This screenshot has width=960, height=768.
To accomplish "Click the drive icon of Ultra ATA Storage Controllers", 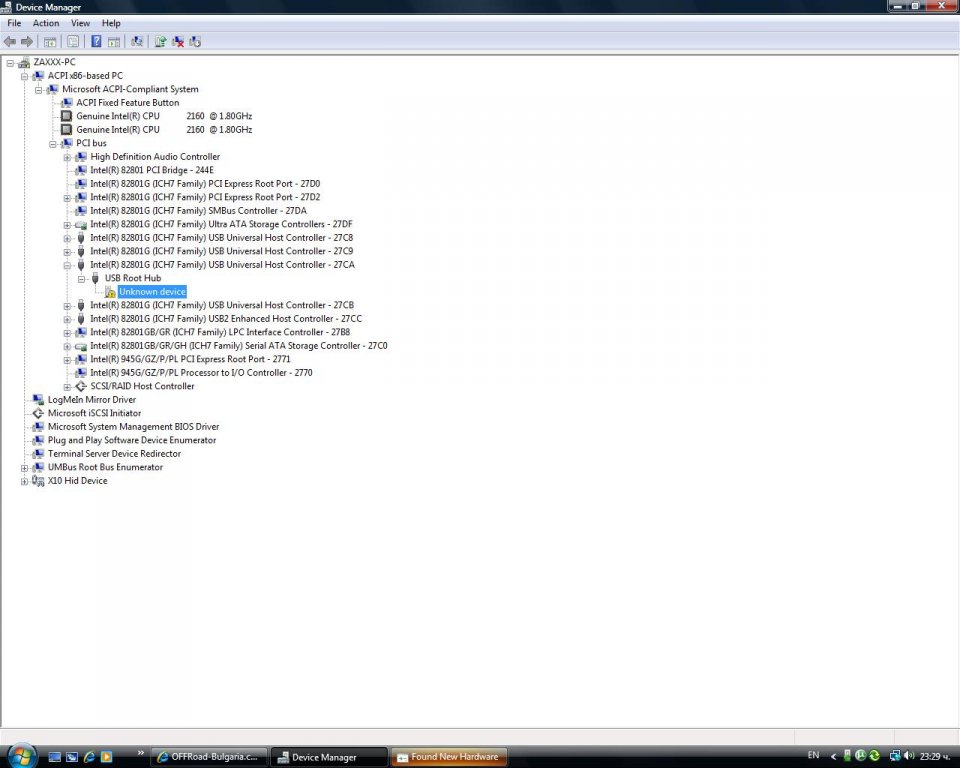I will pyautogui.click(x=81, y=225).
